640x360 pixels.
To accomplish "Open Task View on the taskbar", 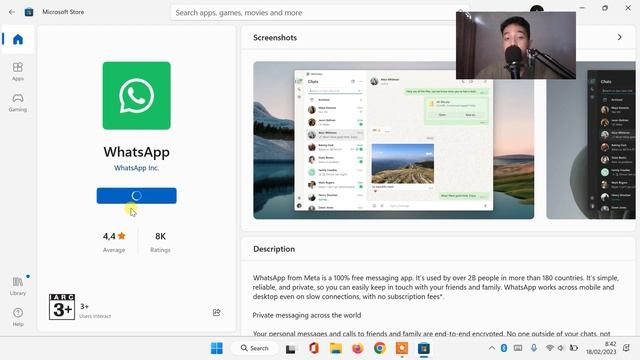I will tap(291, 349).
